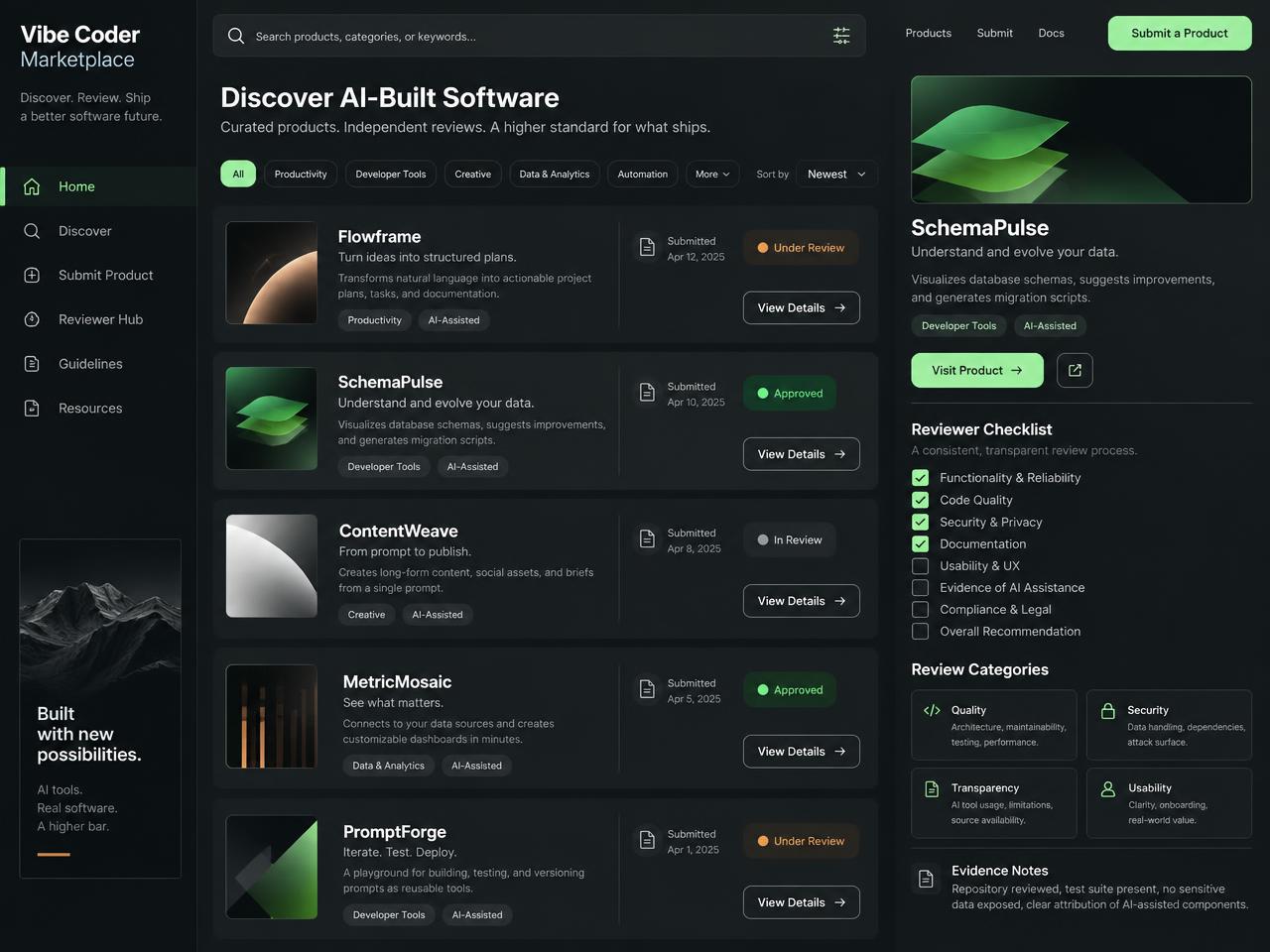1270x952 pixels.
Task: Uncheck the Code Quality checkbox
Action: pyautogui.click(x=921, y=500)
